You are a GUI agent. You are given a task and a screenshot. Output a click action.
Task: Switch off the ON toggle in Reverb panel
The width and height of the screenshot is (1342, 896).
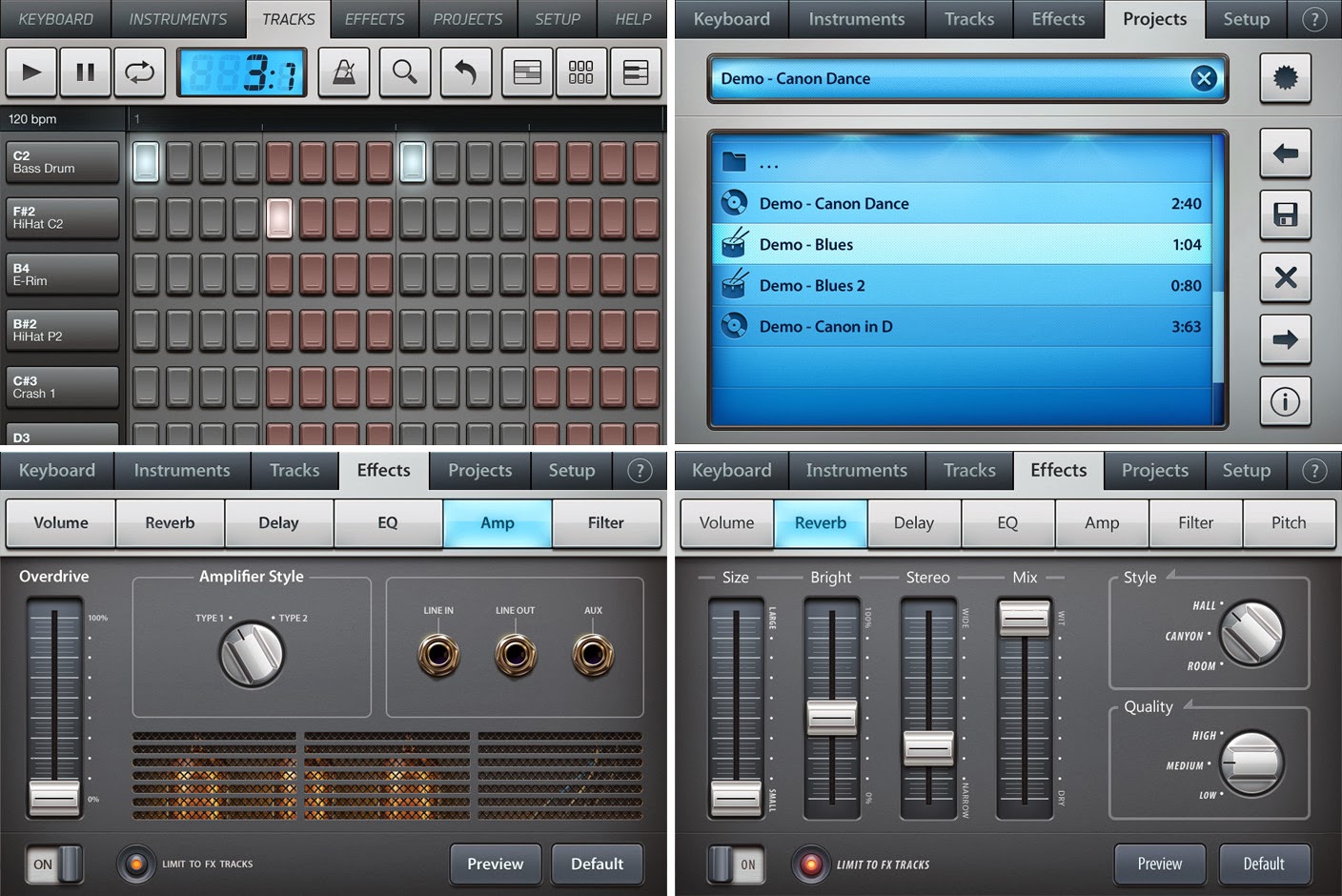coord(734,865)
